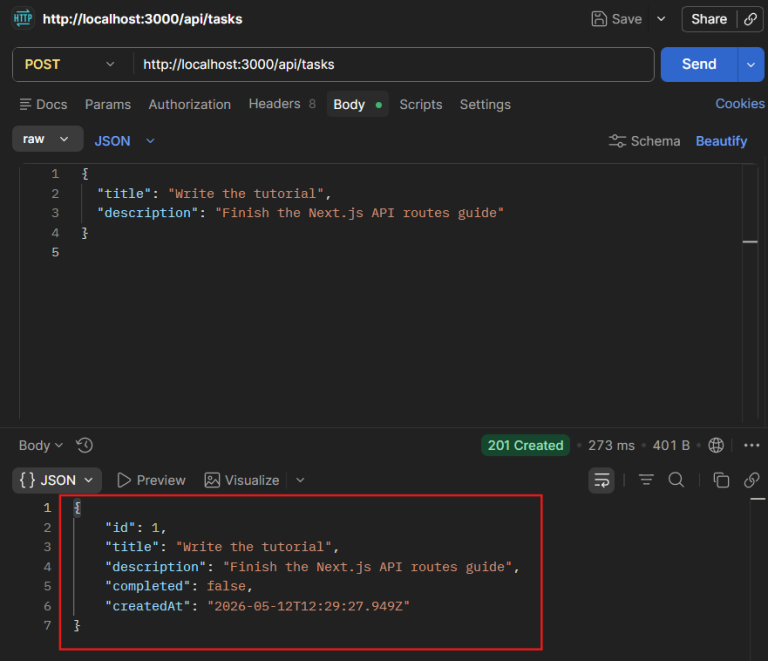
Task: Click the Schema button
Action: (644, 141)
